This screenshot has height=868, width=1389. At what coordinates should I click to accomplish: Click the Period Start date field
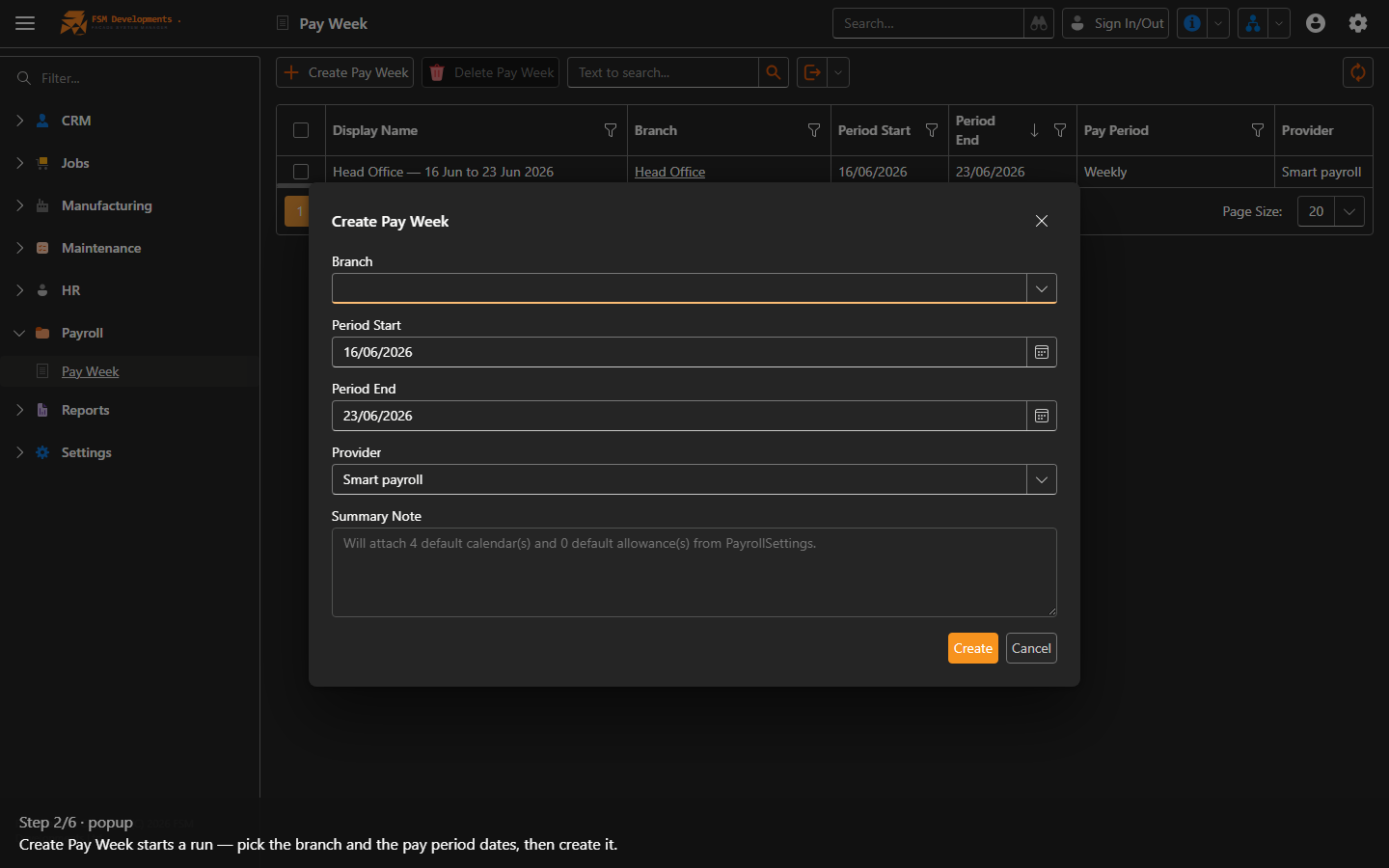click(679, 352)
